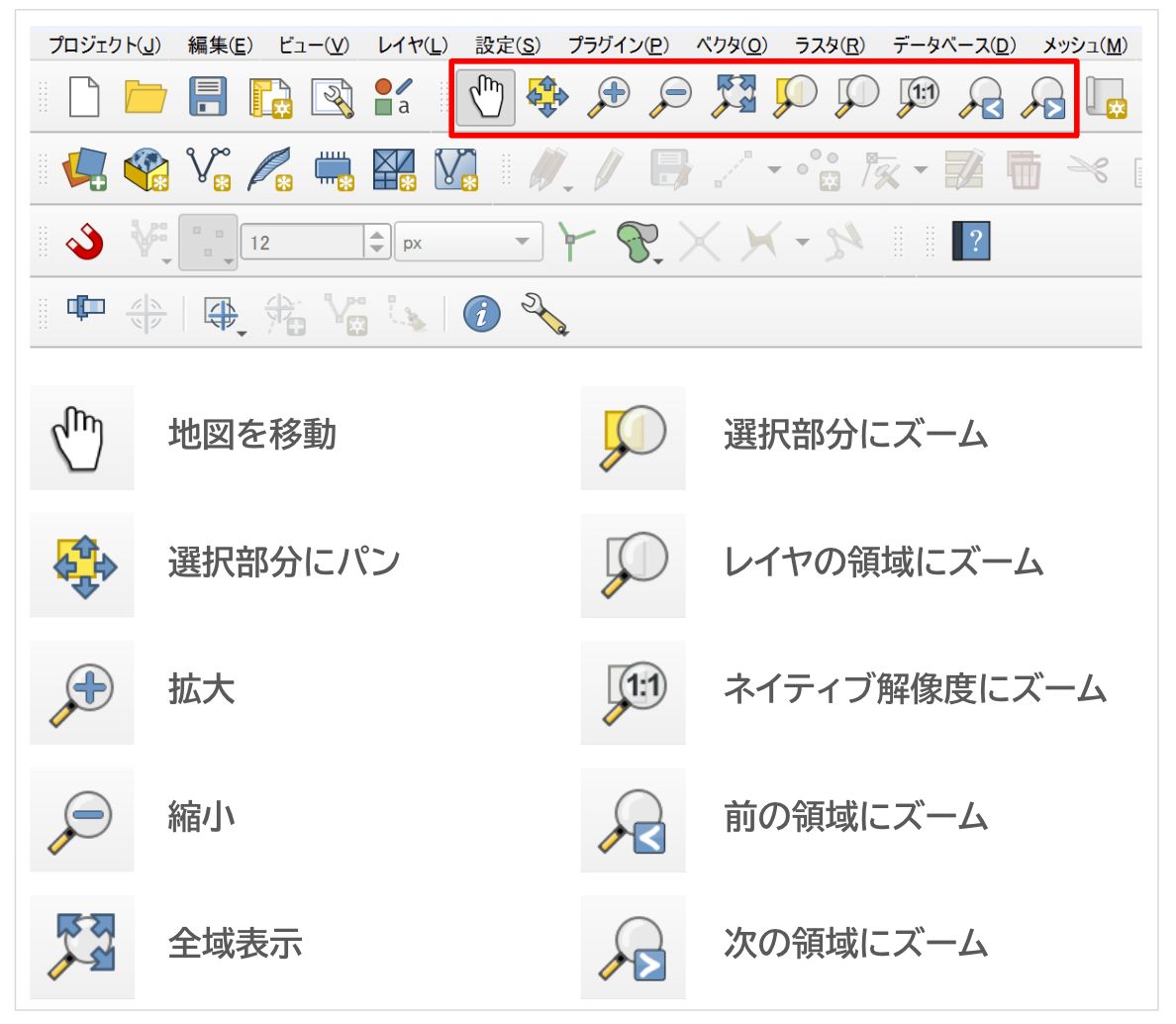Image resolution: width=1176 pixels, height=1024 pixels.
Task: Create a new blank project
Action: point(84,97)
